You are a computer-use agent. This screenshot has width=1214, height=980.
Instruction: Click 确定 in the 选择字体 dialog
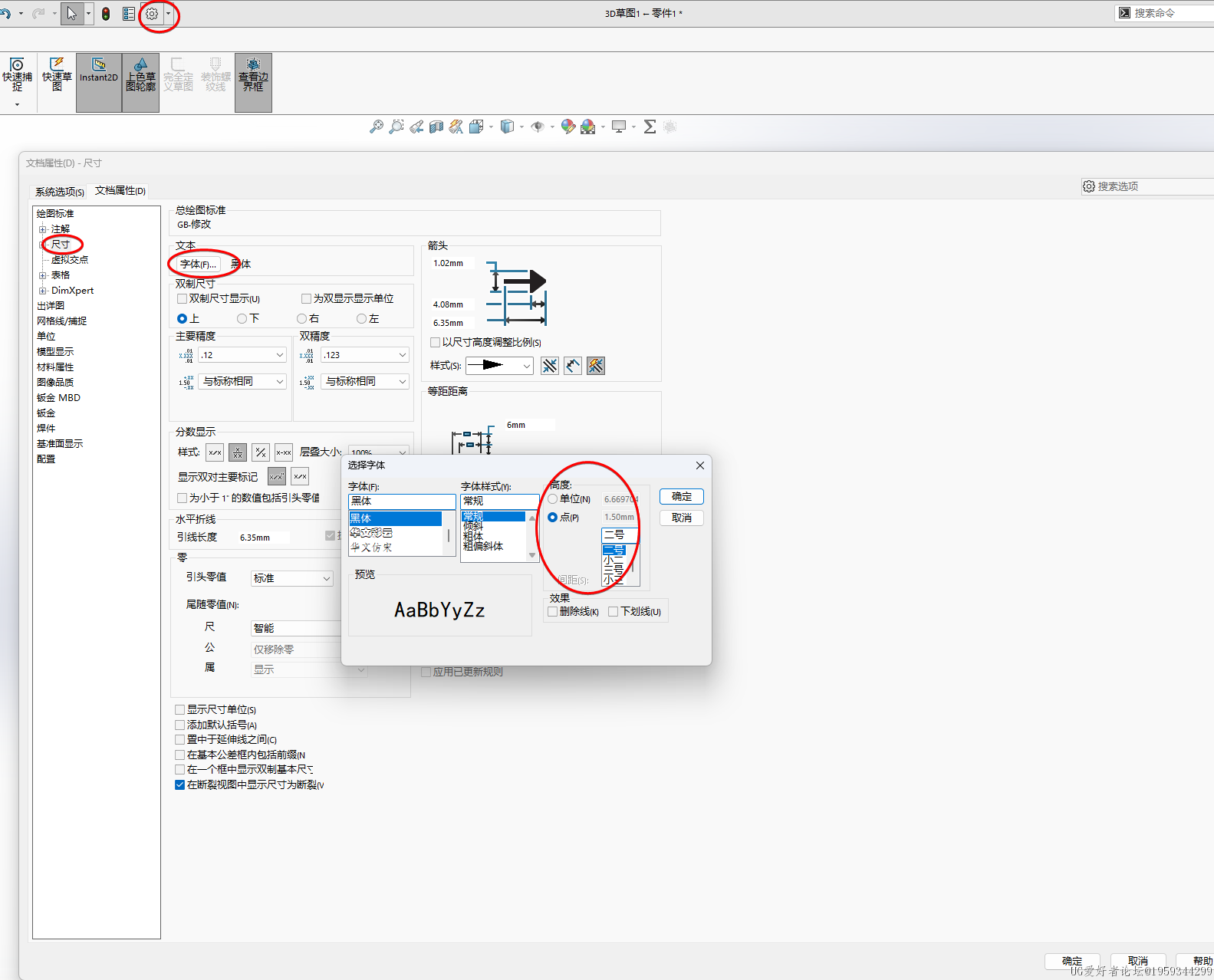682,496
